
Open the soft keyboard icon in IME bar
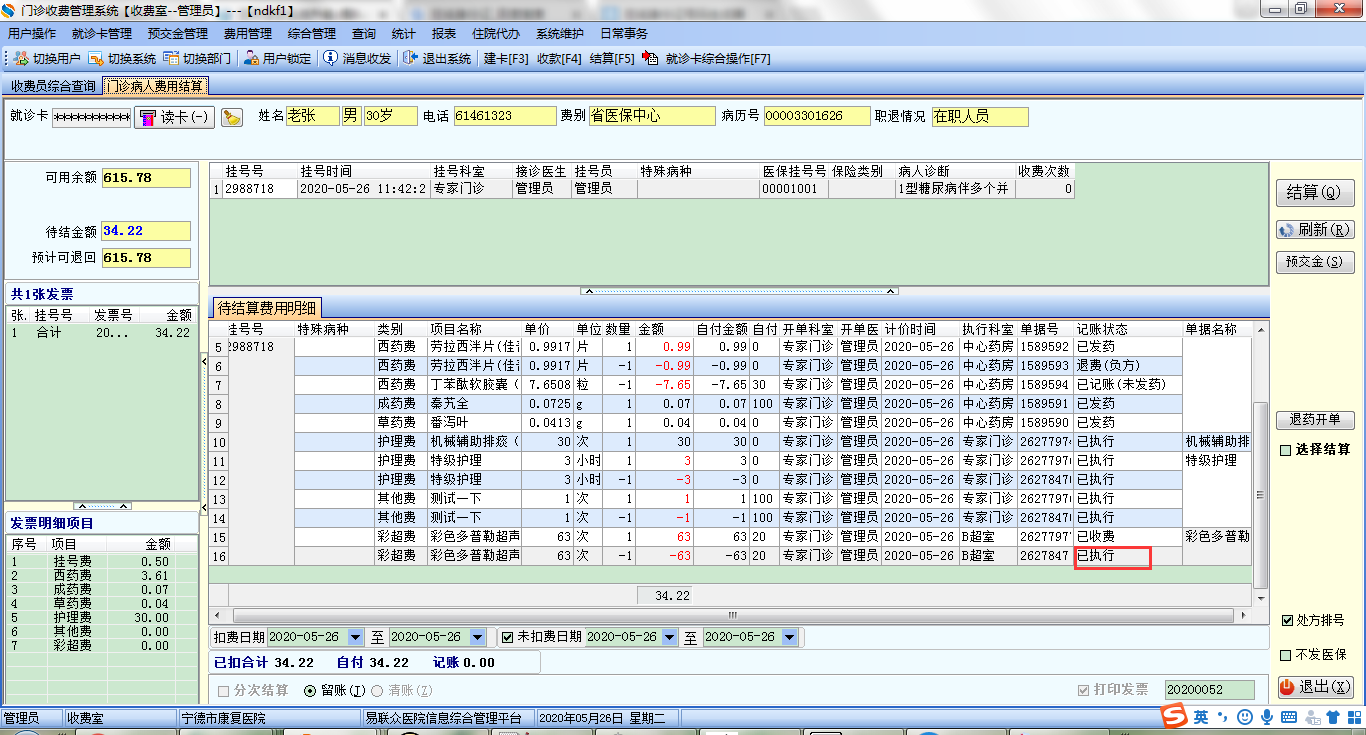(x=1288, y=717)
